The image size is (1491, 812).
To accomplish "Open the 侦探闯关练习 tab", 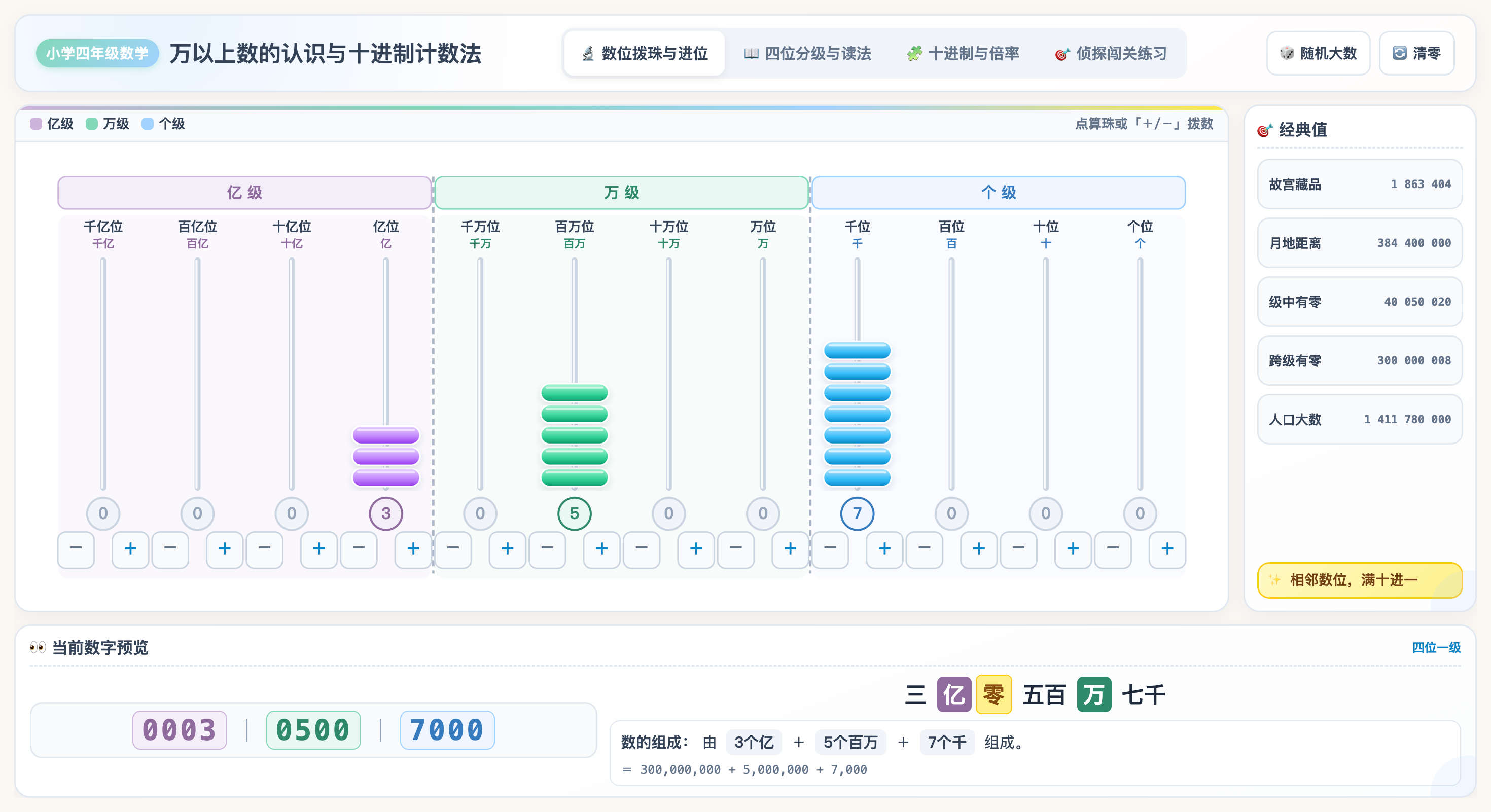I will pos(1111,53).
